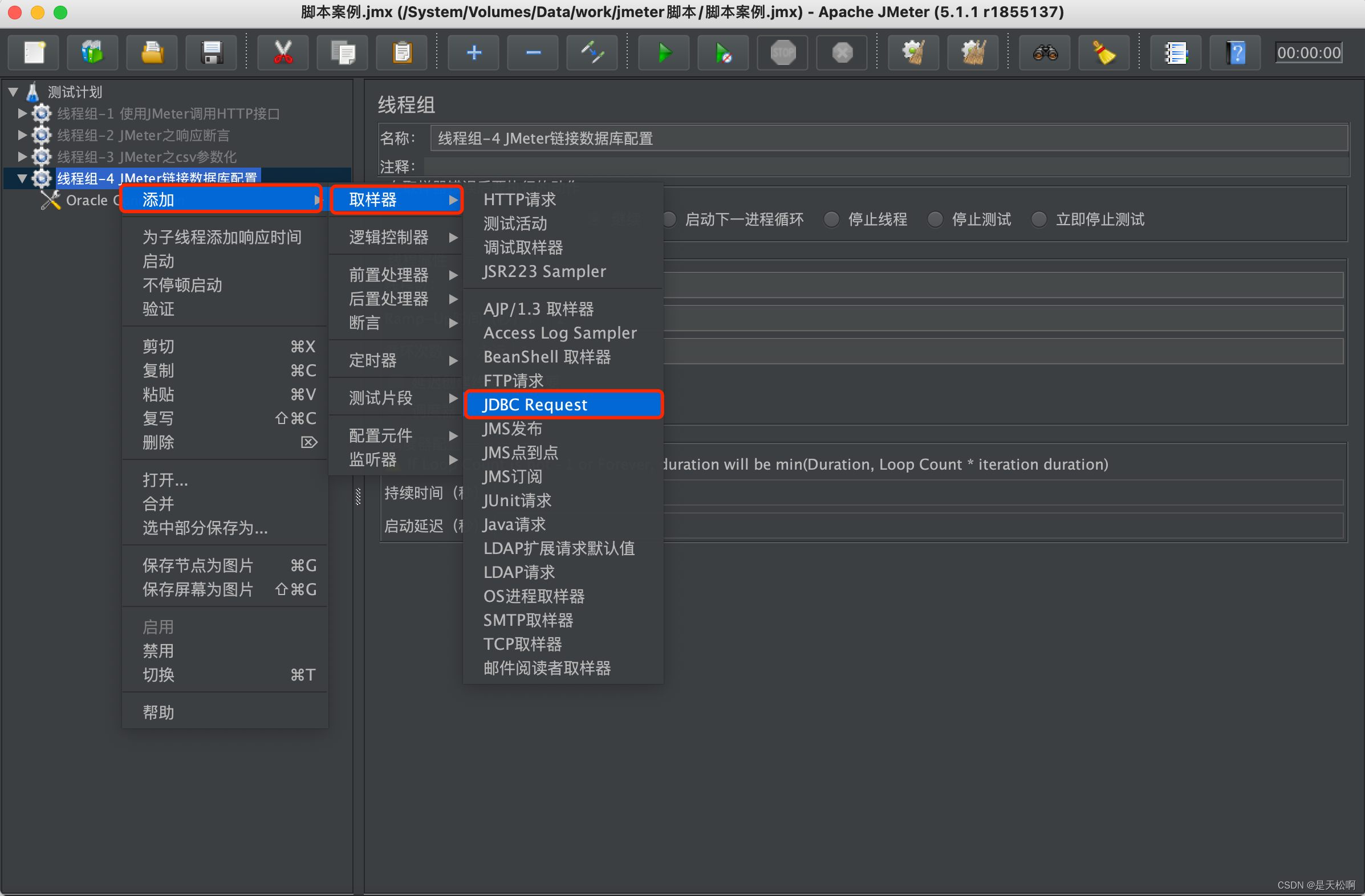Viewport: 1365px width, 896px height.
Task: Choose 调试取样器 in sampler menu
Action: point(564,247)
